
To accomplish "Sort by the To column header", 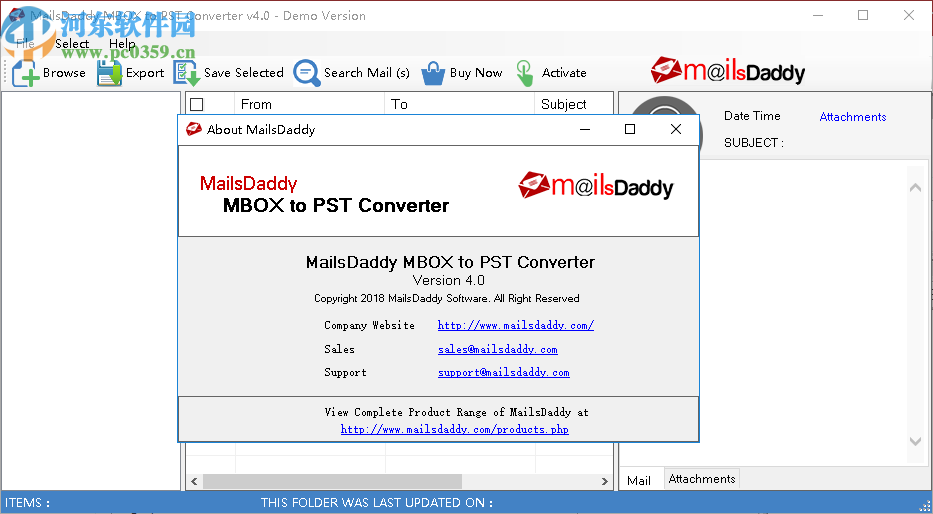I will click(x=459, y=104).
